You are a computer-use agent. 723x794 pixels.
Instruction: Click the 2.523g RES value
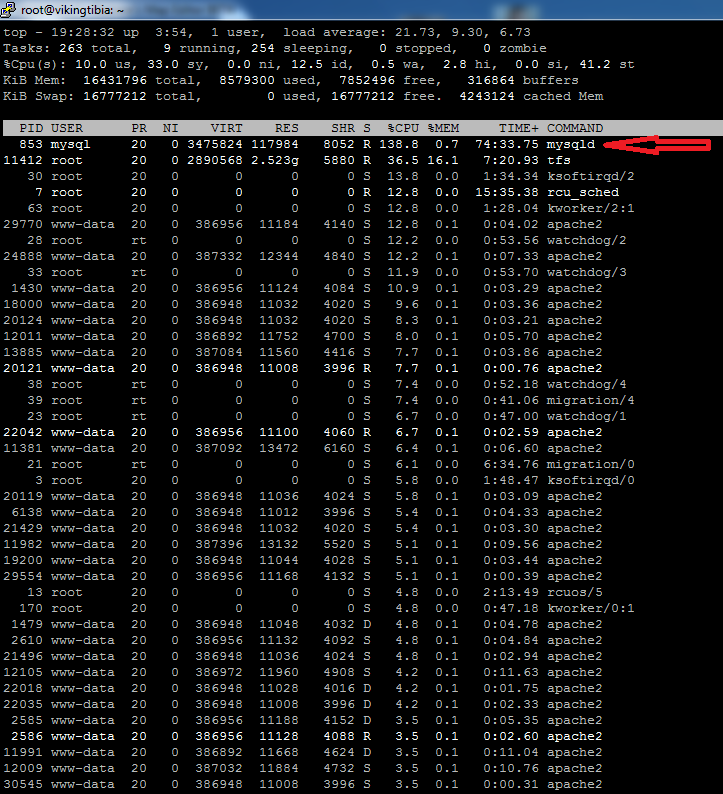click(x=275, y=161)
